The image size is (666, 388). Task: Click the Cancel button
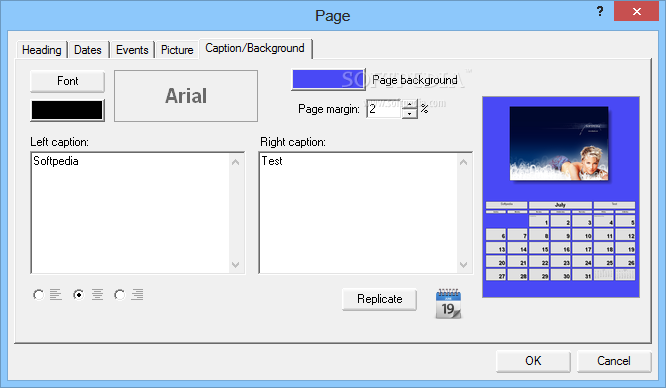(614, 361)
